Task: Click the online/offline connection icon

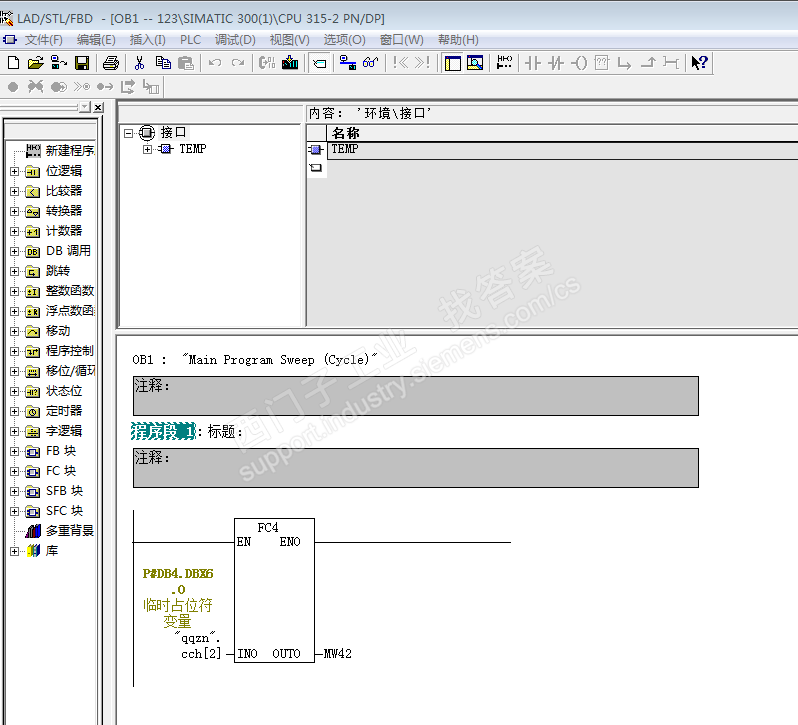Action: [x=348, y=63]
